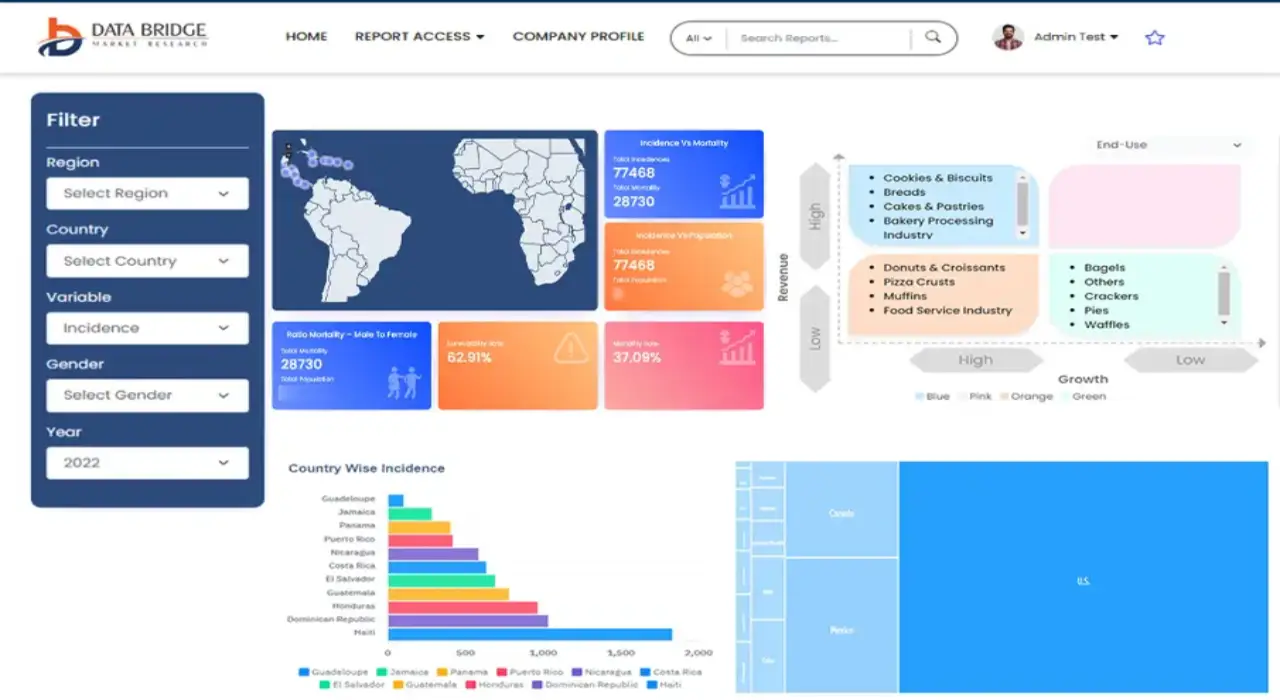Click the Home navigation link

click(306, 37)
